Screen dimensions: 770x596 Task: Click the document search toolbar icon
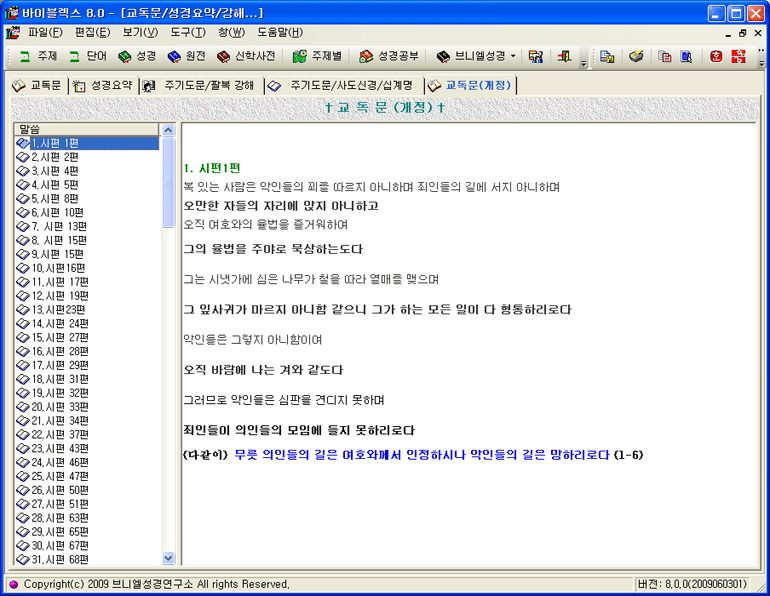tap(687, 56)
